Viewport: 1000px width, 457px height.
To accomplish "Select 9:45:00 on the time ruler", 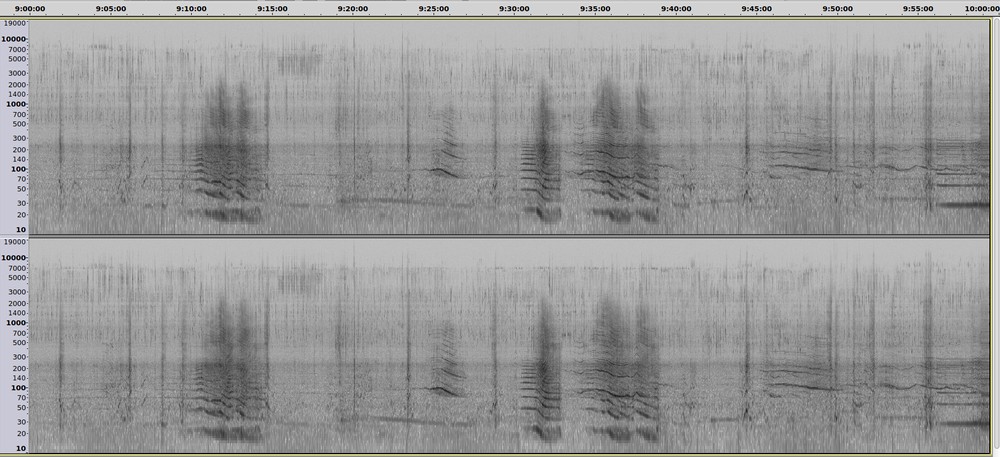I will pyautogui.click(x=757, y=8).
